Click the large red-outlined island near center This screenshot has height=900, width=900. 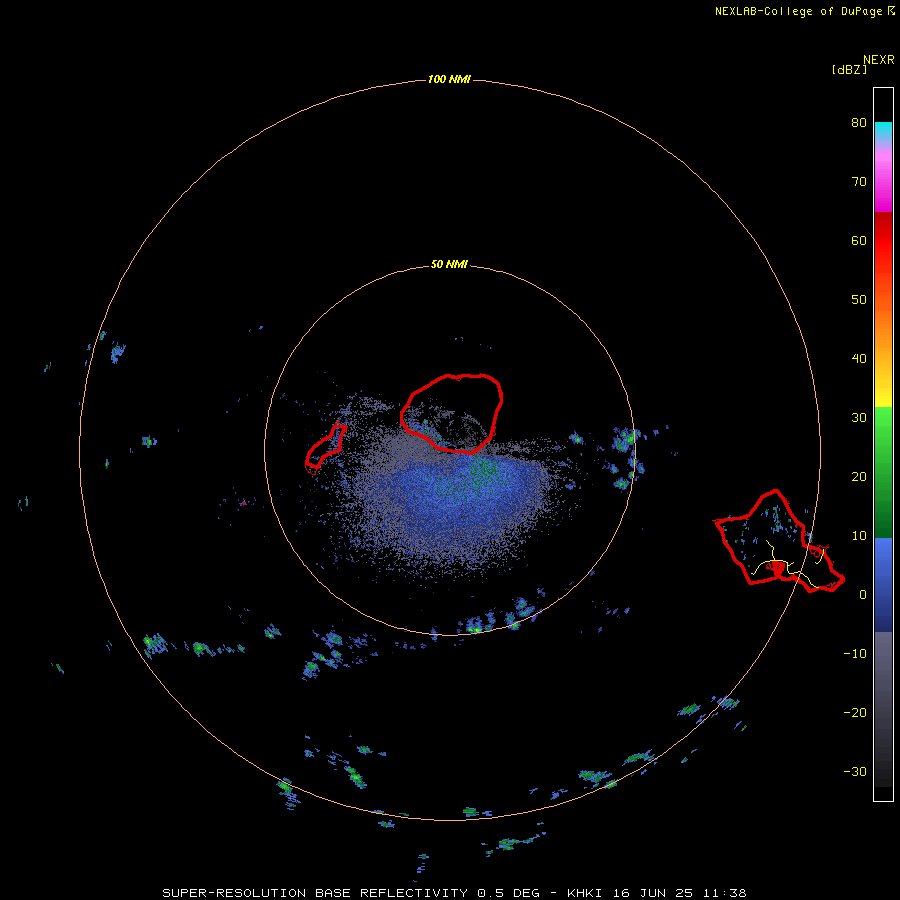pyautogui.click(x=452, y=413)
